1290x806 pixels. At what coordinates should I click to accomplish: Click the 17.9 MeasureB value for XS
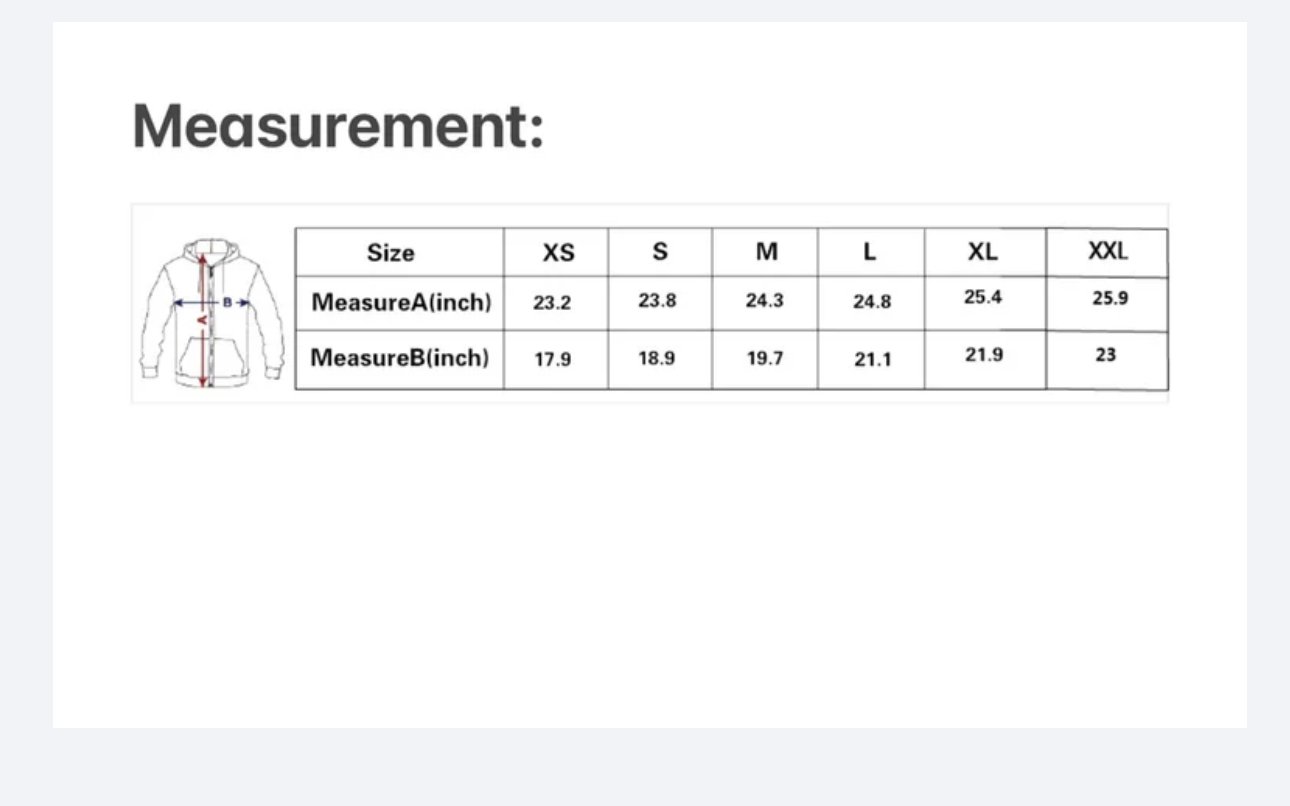tap(552, 359)
